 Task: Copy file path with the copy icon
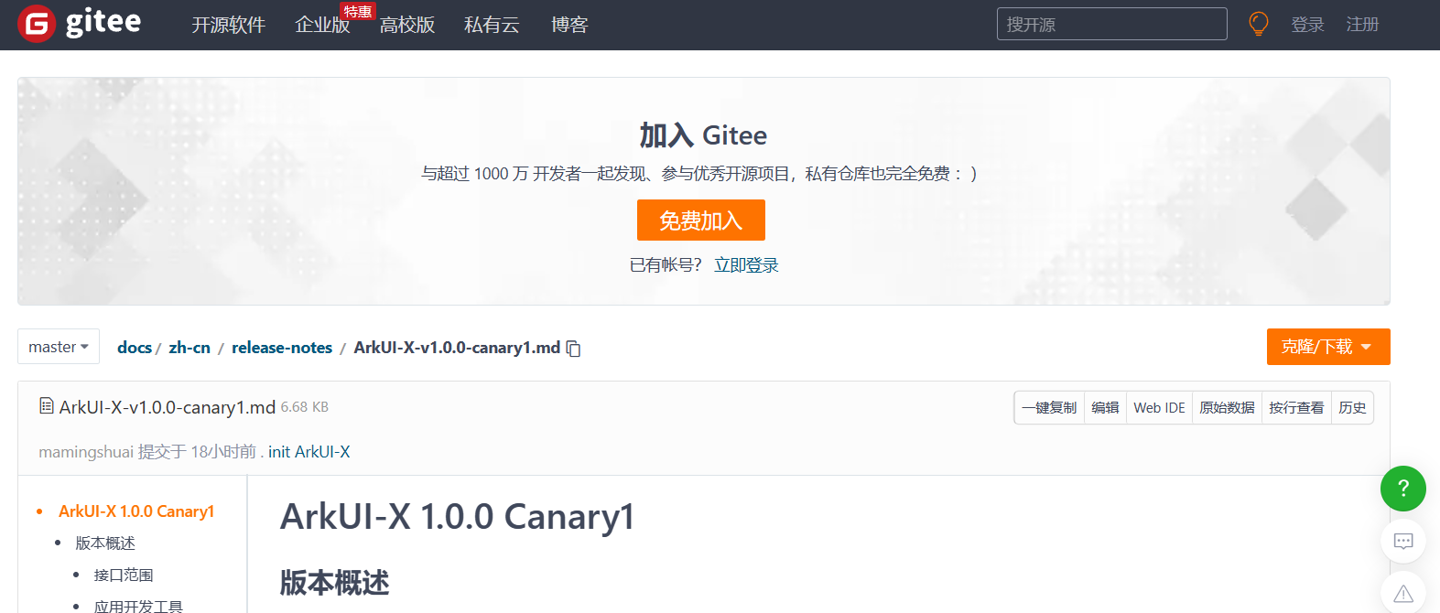573,348
